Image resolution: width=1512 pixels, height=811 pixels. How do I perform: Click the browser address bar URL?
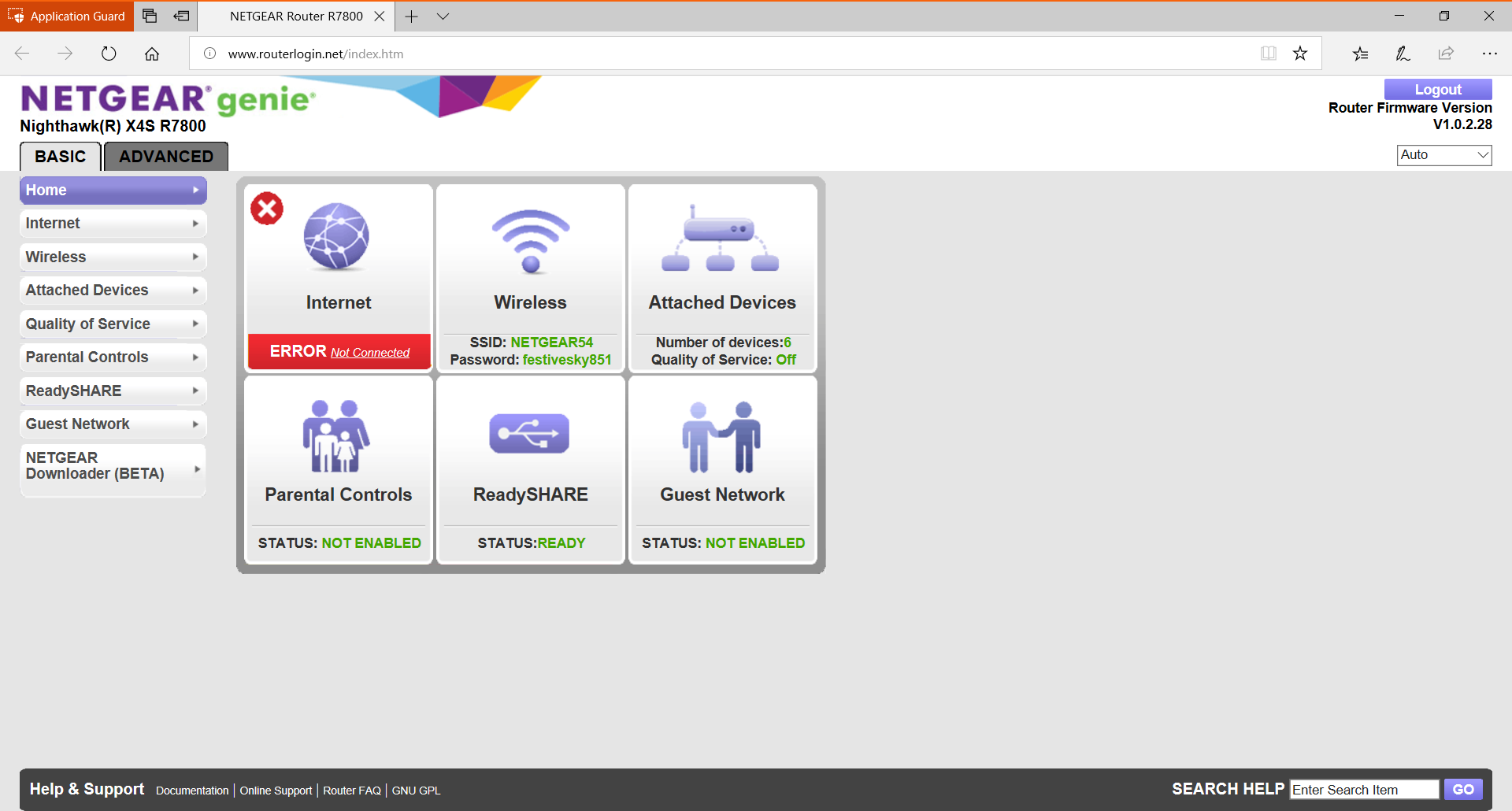[x=316, y=54]
